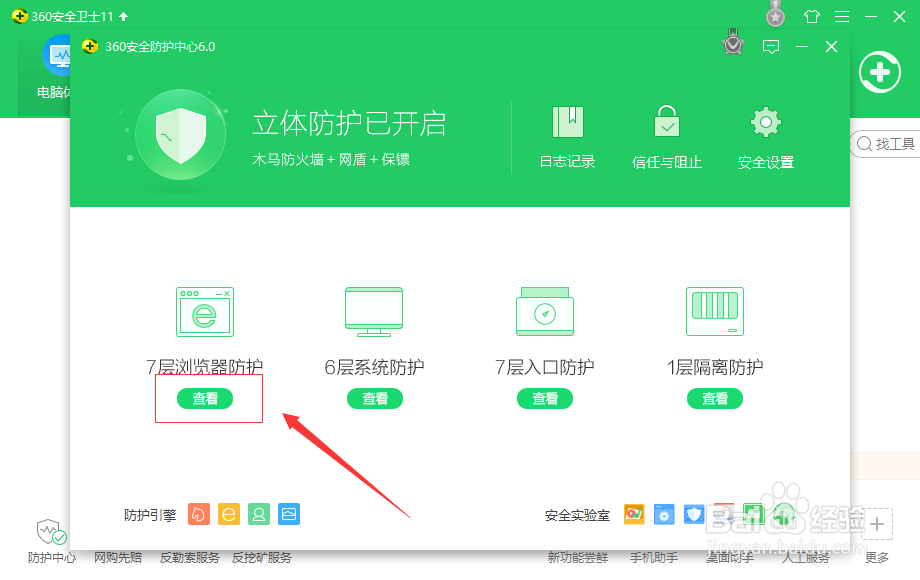The height and width of the screenshot is (580, 920).
Task: Click the 7层入口防护 compass icon
Action: (545, 311)
